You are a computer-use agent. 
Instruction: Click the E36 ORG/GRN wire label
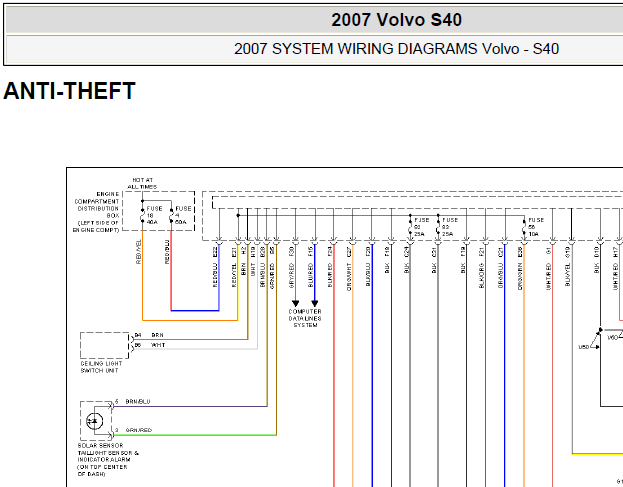(520, 268)
